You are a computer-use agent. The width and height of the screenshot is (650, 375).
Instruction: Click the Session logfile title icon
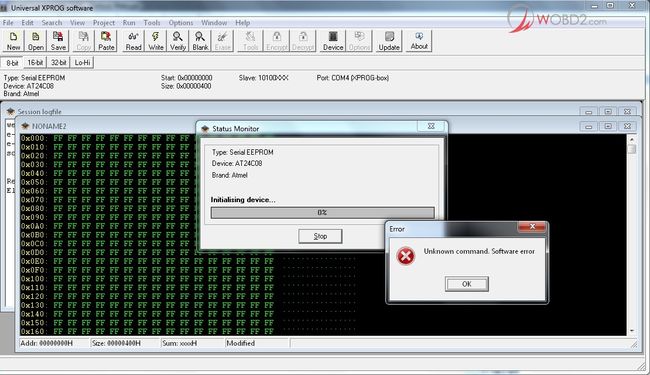coord(11,111)
